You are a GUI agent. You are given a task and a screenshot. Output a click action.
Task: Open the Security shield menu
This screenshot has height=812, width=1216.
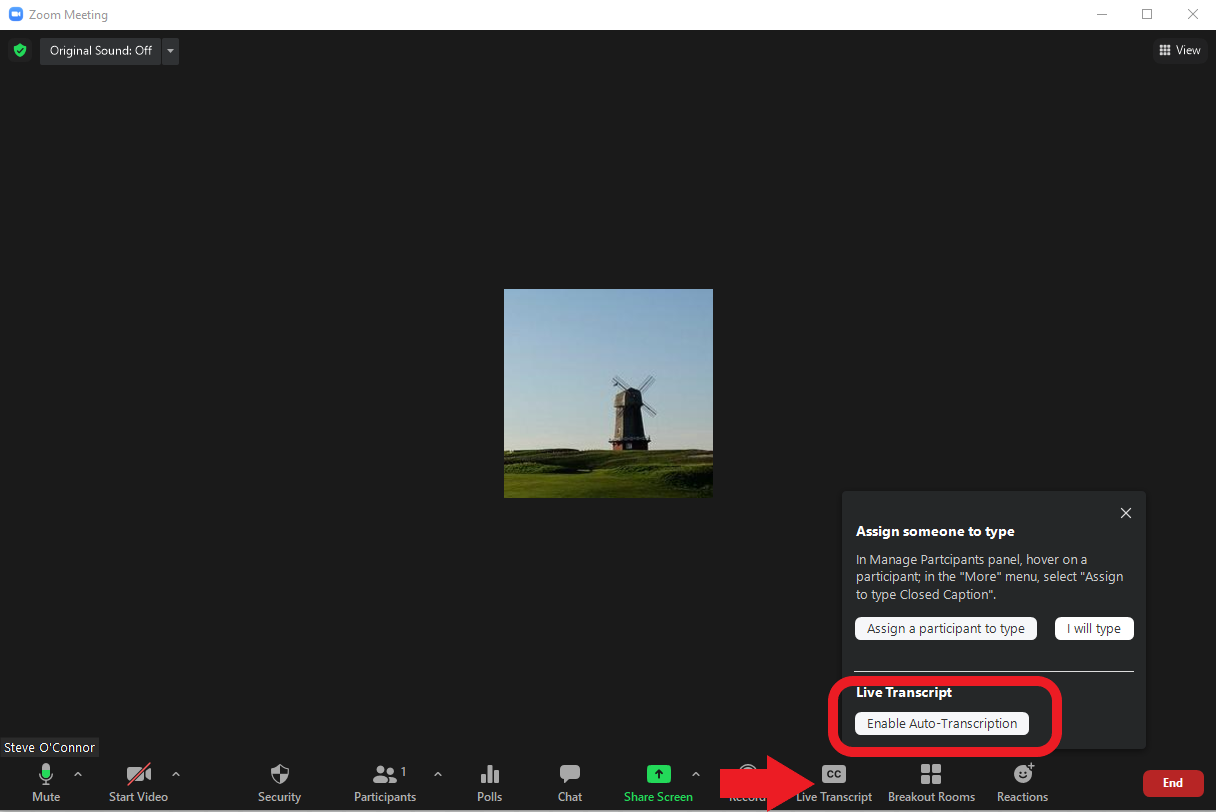tap(279, 776)
